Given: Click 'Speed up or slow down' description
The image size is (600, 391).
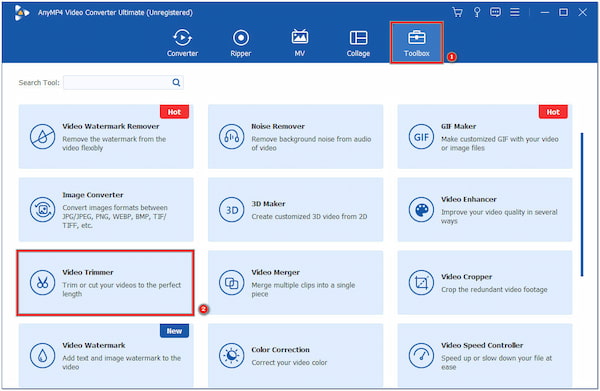Looking at the screenshot, I should pos(496,363).
